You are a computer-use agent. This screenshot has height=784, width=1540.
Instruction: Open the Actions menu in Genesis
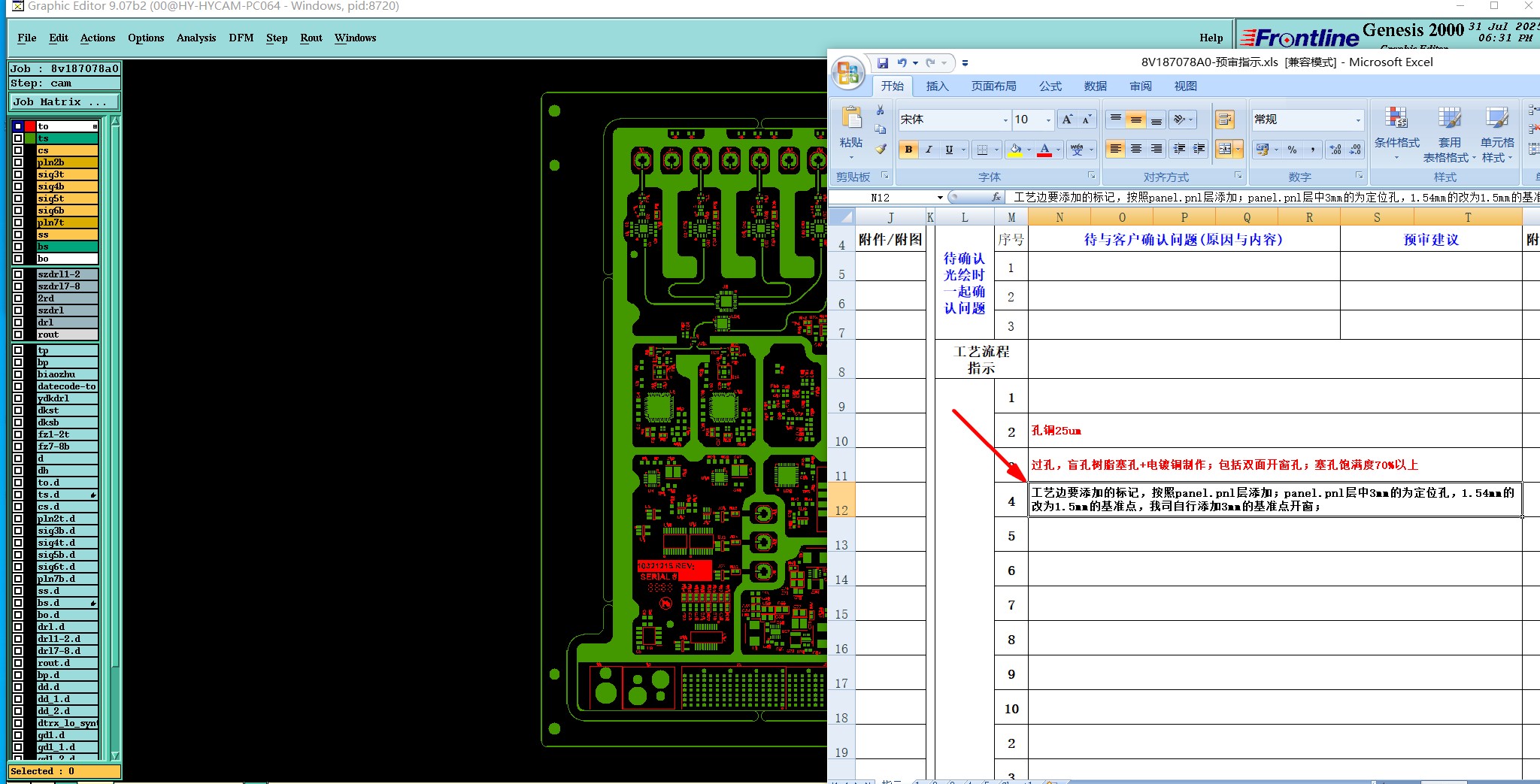pos(98,38)
